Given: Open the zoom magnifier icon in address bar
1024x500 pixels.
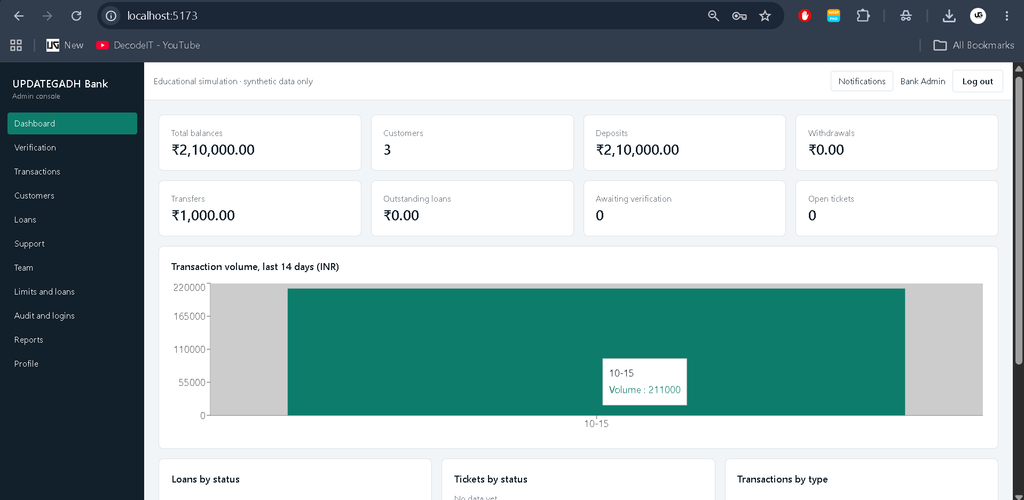Looking at the screenshot, I should (713, 16).
